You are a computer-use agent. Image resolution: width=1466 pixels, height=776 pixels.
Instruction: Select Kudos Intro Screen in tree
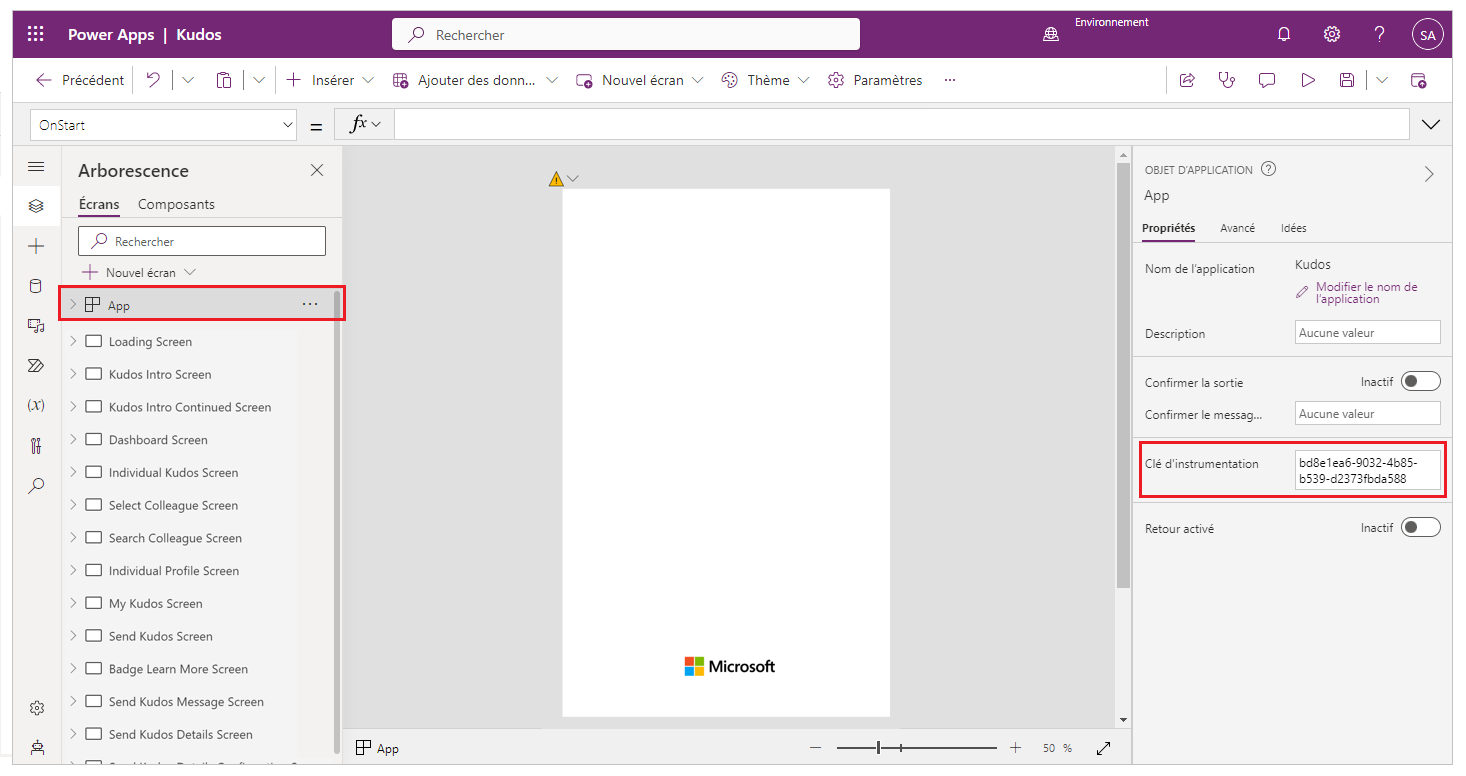[160, 374]
